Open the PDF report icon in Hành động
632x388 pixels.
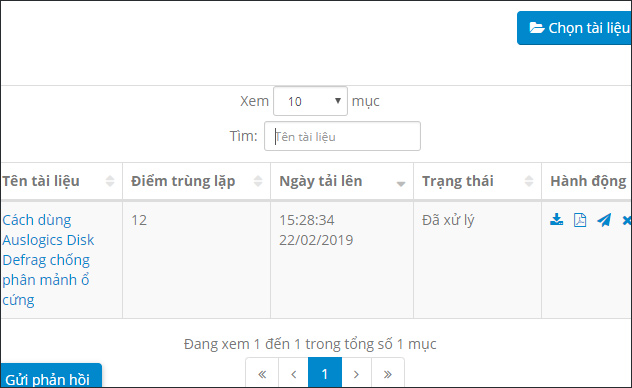[580, 220]
